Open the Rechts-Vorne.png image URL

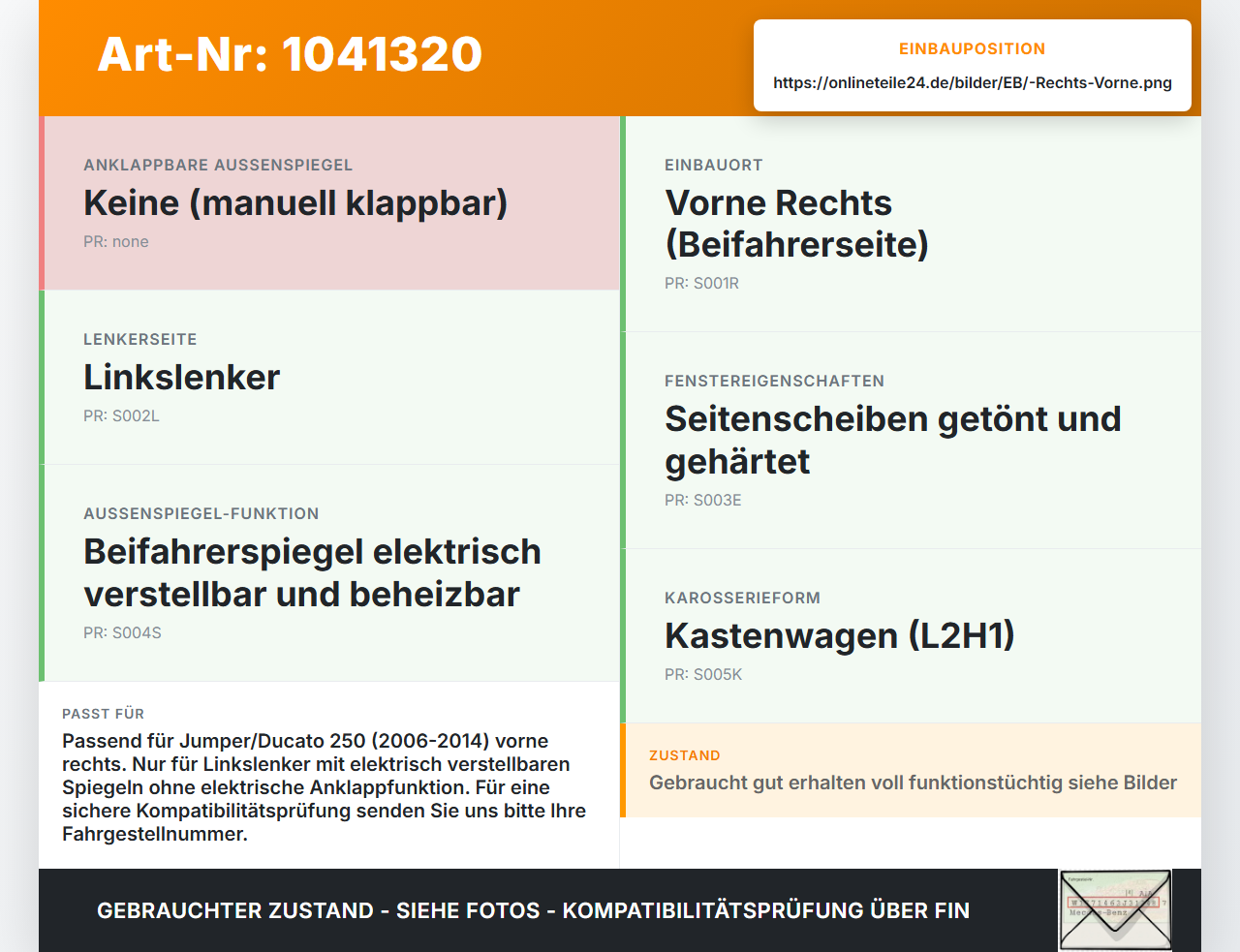click(x=973, y=82)
